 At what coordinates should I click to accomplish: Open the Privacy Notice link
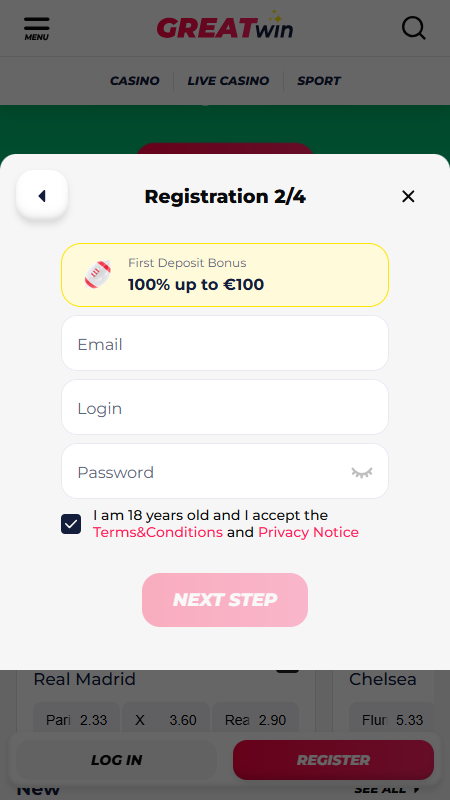[308, 533]
